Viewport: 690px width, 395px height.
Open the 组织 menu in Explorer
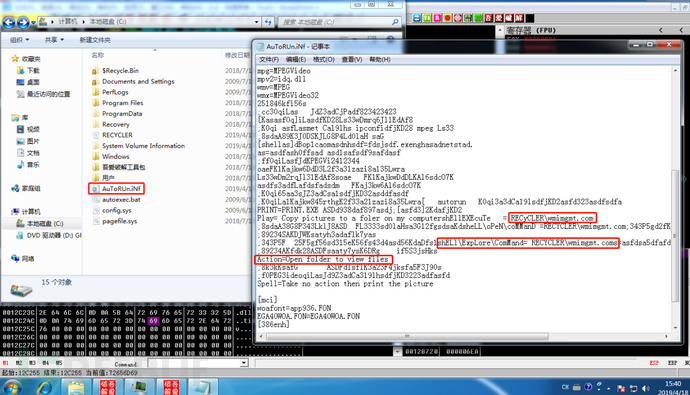point(19,40)
